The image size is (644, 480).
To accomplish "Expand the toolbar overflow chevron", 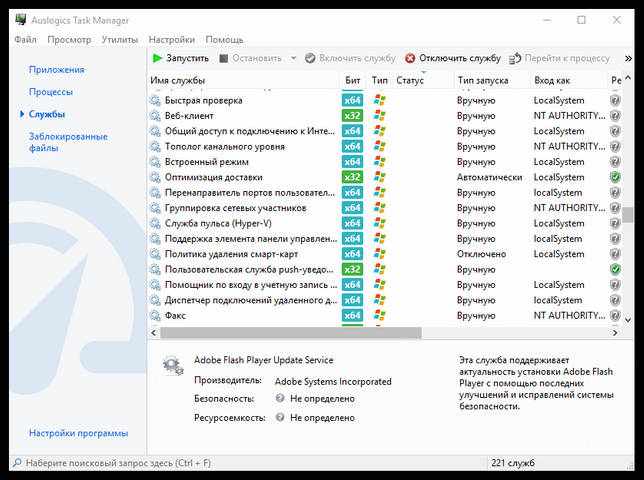I will tap(628, 59).
